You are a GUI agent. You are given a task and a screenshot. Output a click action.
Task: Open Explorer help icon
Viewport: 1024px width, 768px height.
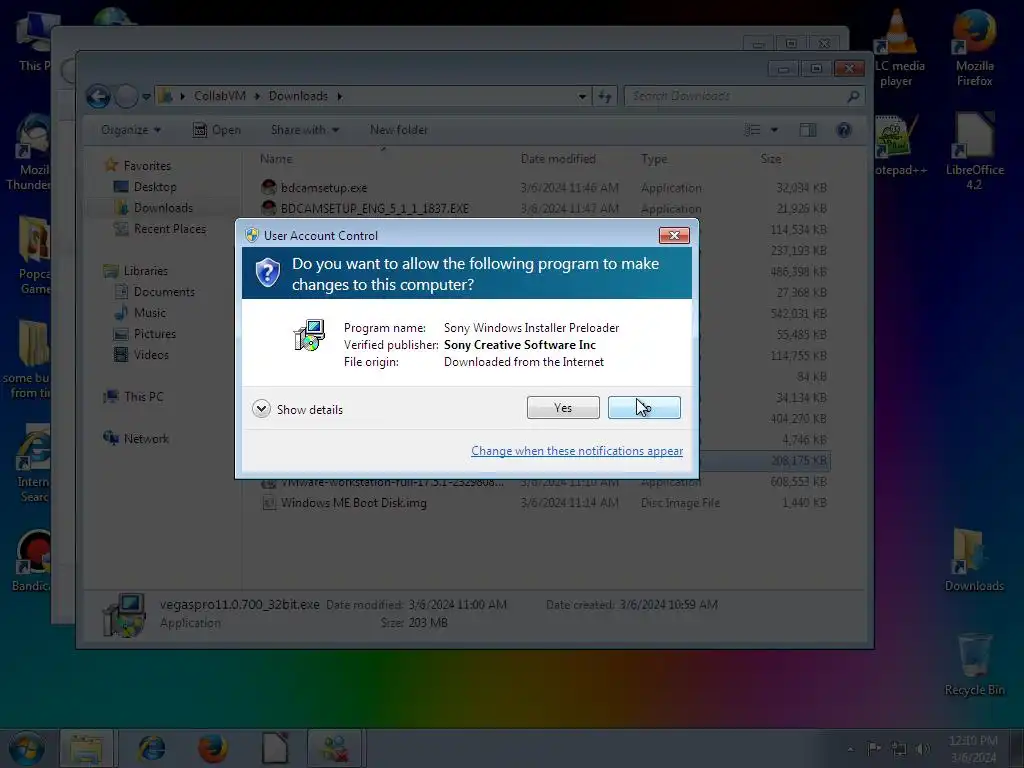click(844, 130)
